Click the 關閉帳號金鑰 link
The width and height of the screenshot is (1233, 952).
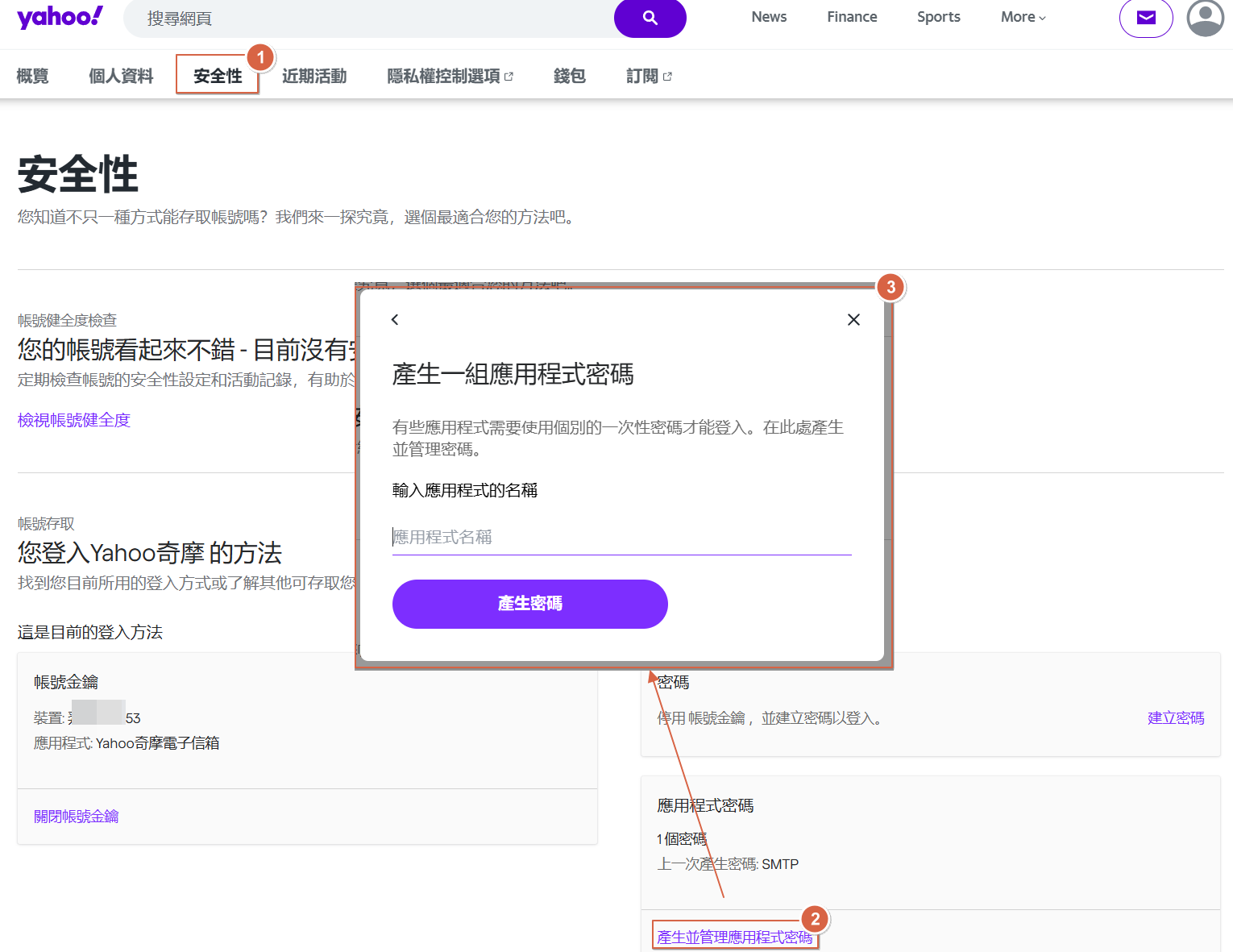(77, 817)
